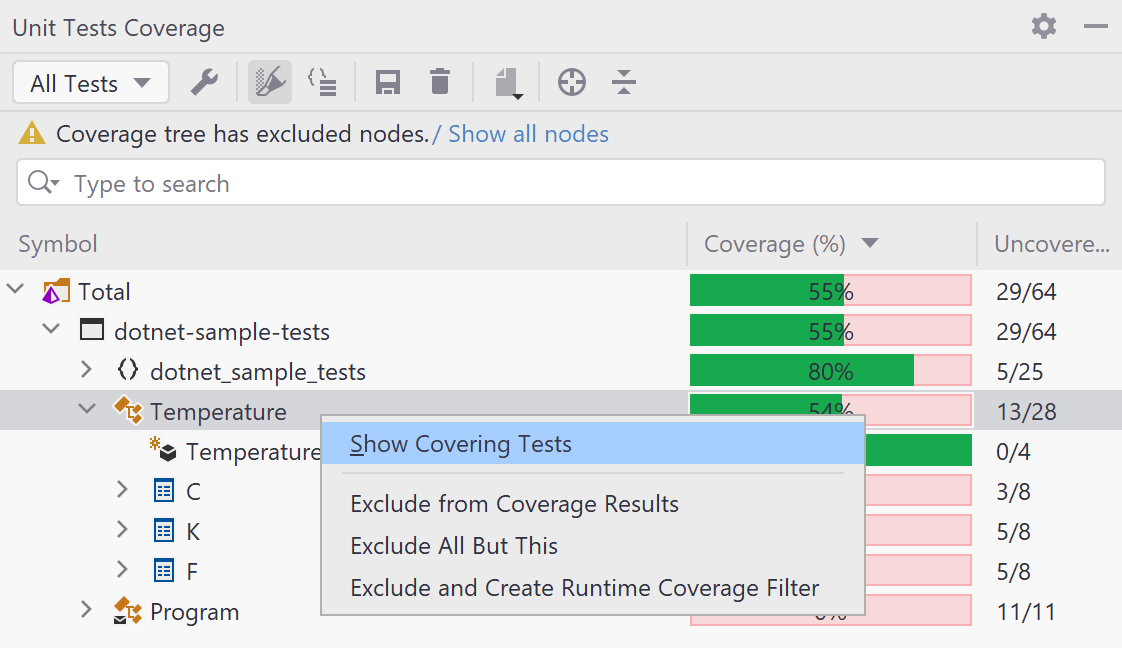Screen dimensions: 1122x648
Task: Click the save coverage snapshot icon
Action: [x=388, y=82]
